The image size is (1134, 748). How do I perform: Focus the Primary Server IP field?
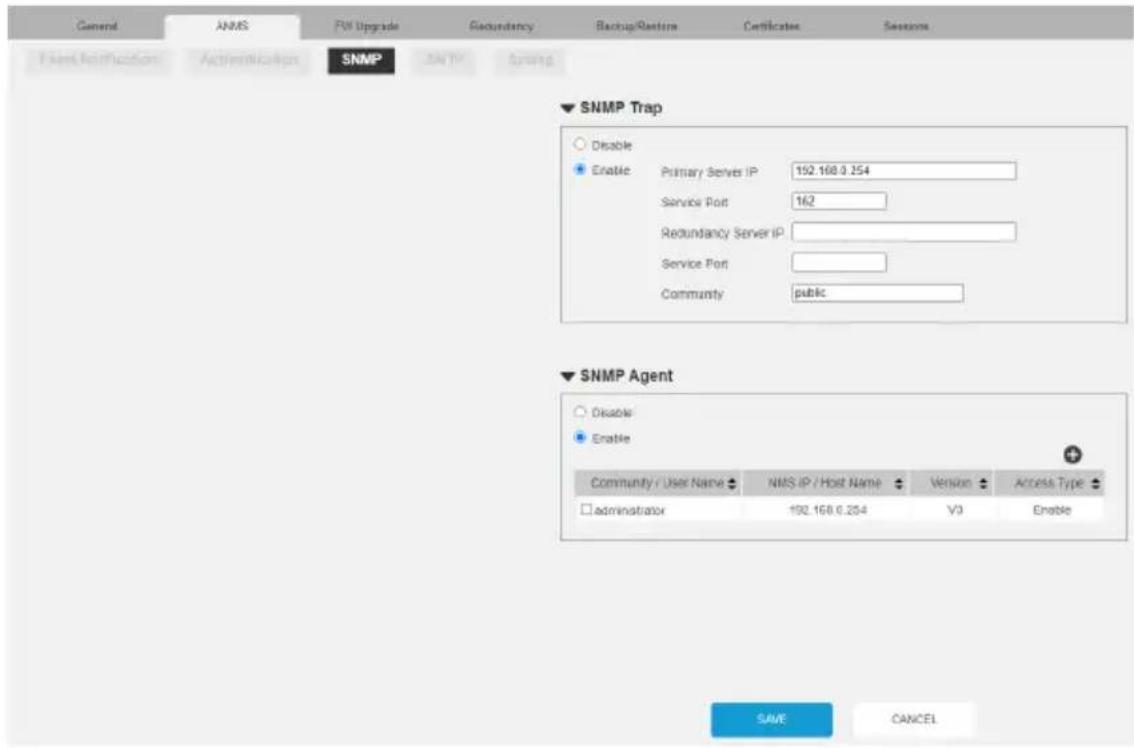(x=903, y=171)
